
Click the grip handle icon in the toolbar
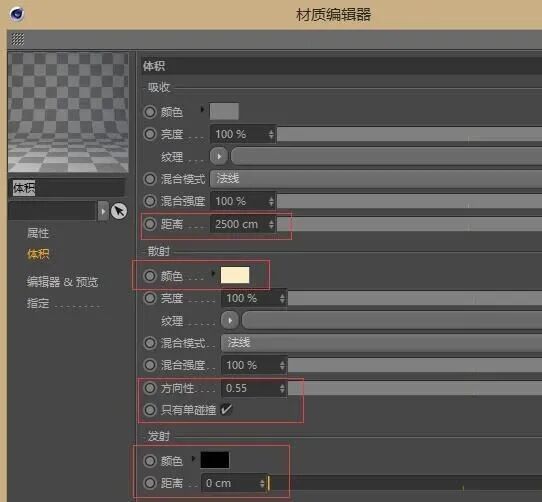click(18, 39)
